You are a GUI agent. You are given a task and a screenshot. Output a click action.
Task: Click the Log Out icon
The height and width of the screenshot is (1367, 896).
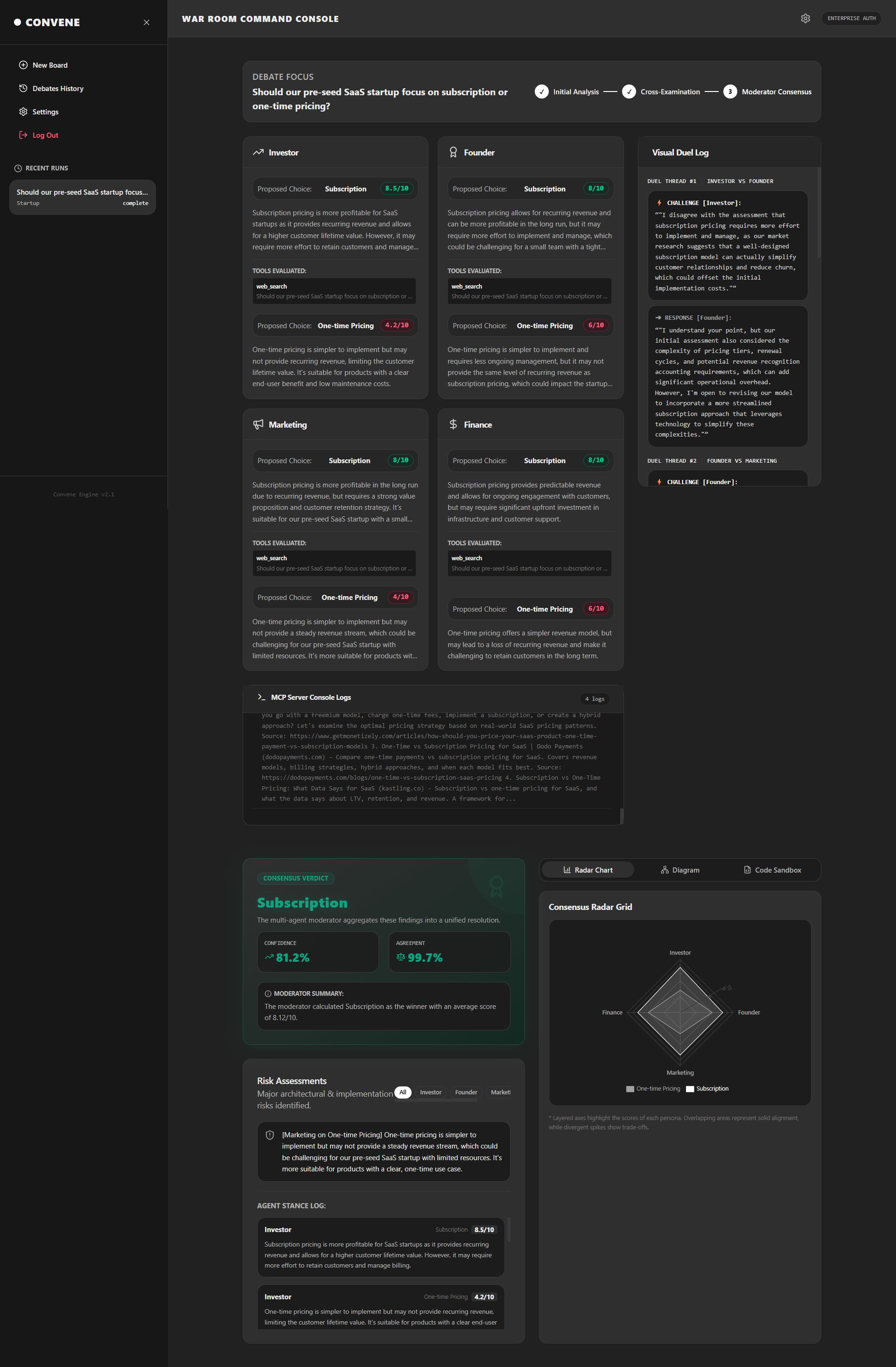[23, 135]
